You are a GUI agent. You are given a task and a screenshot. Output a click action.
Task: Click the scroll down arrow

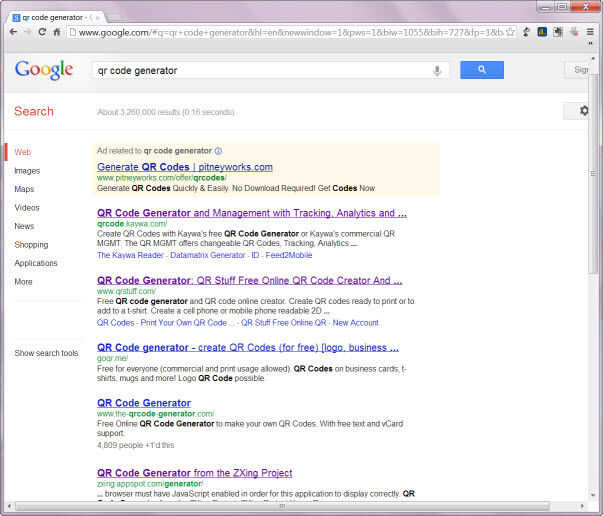point(593,495)
